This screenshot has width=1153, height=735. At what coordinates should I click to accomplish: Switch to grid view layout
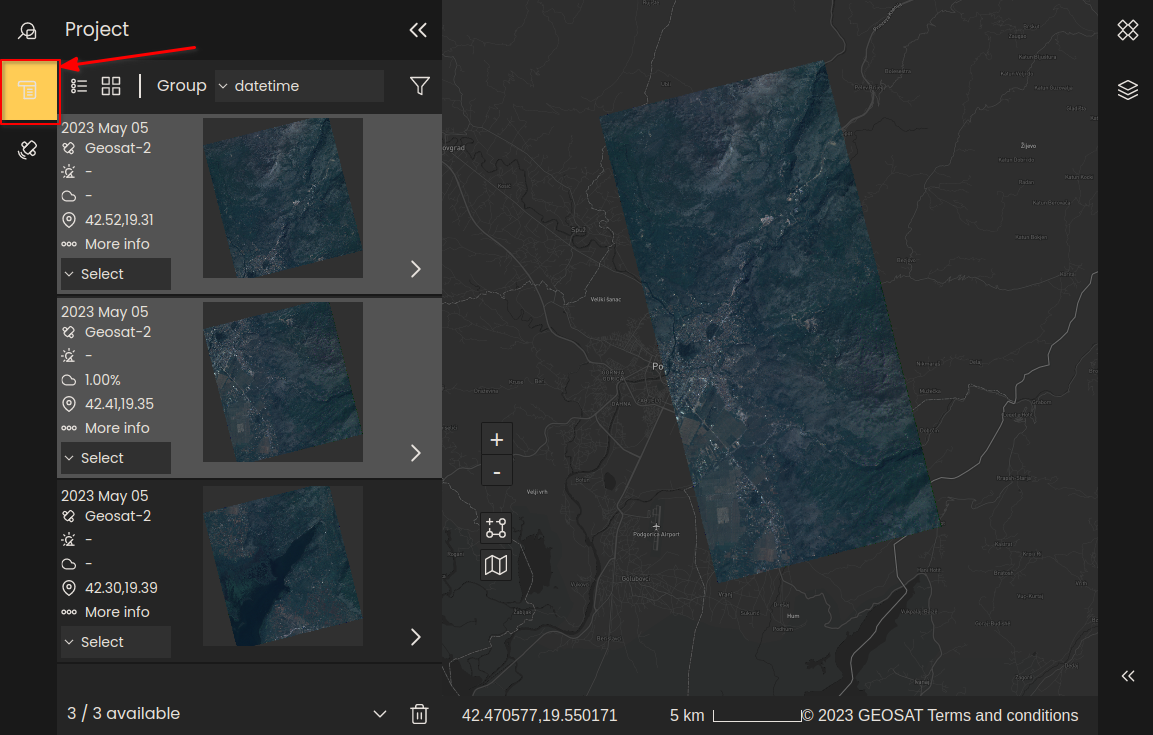pyautogui.click(x=111, y=86)
